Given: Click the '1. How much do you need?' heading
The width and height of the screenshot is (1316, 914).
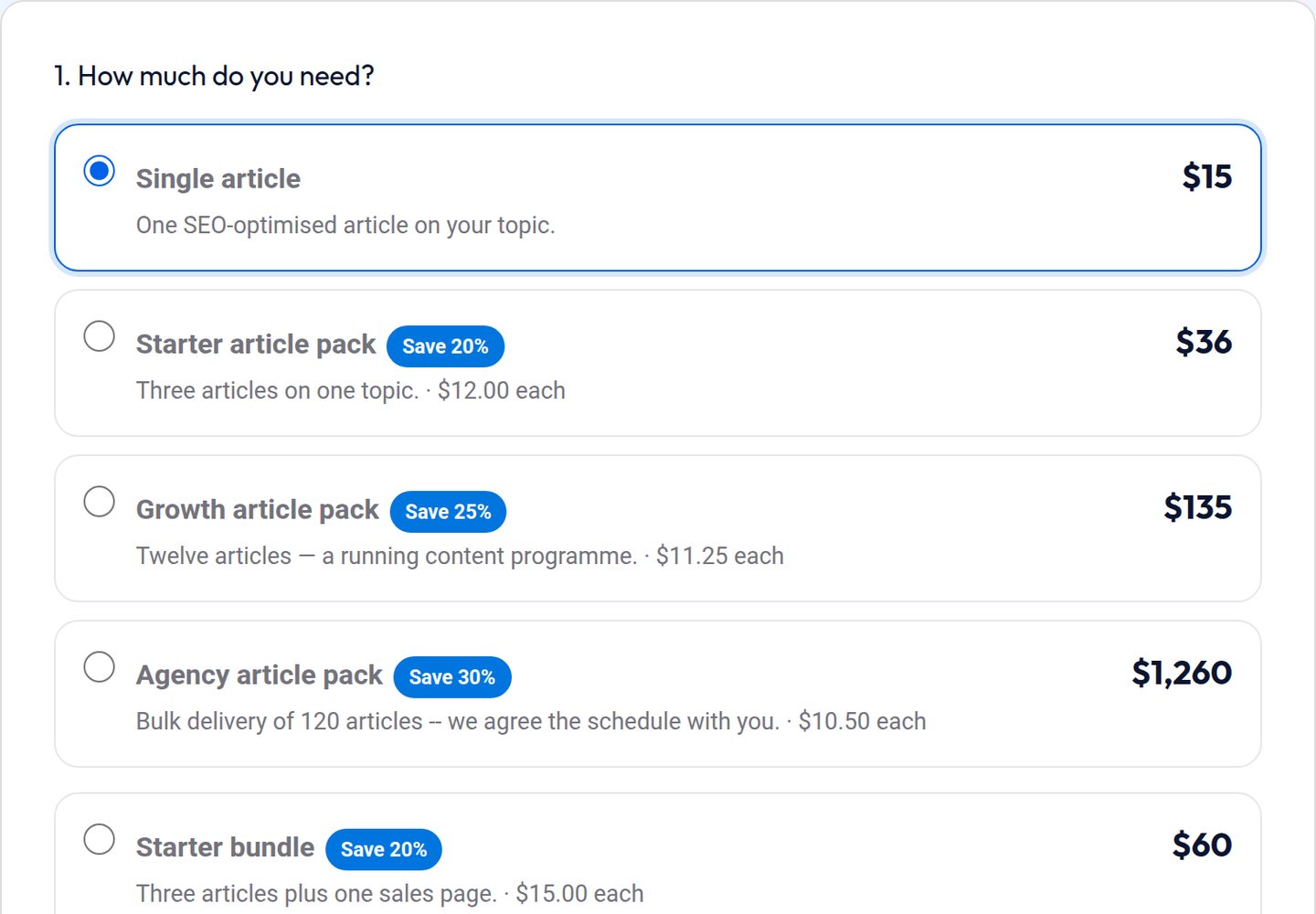Looking at the screenshot, I should pos(214,76).
